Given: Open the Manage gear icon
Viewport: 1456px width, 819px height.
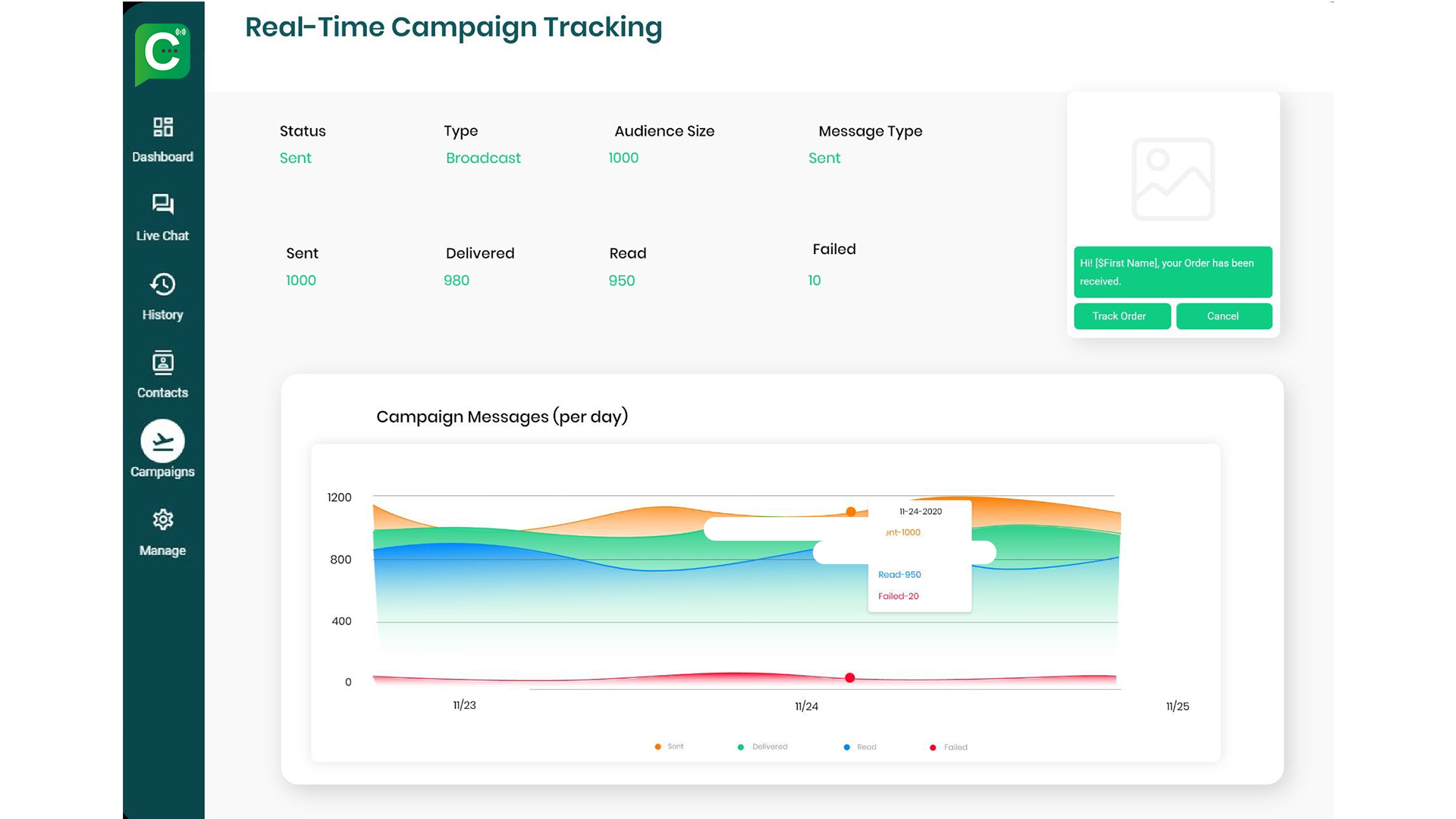Looking at the screenshot, I should (162, 519).
